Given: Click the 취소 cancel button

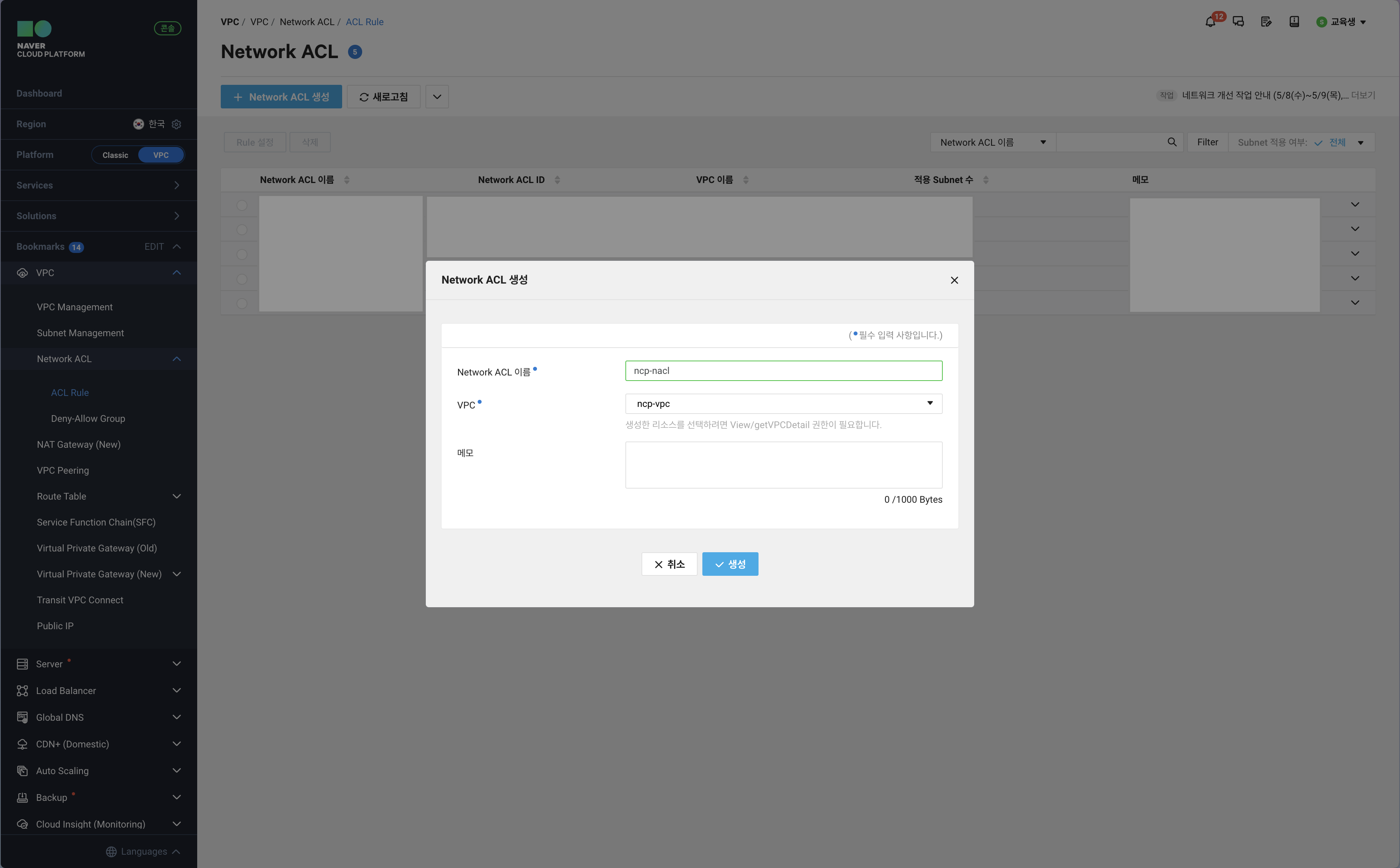Looking at the screenshot, I should (669, 564).
